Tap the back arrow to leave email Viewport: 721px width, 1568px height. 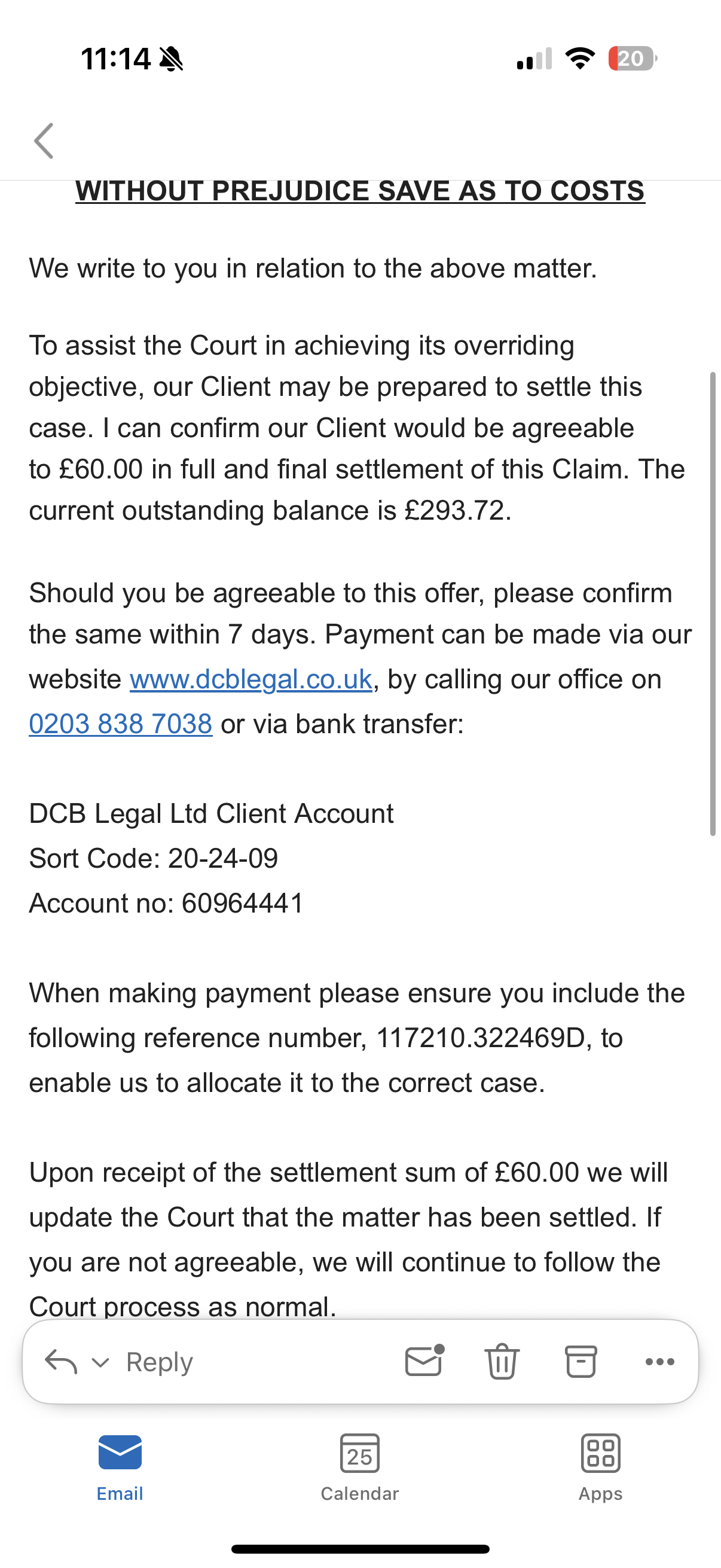pyautogui.click(x=44, y=141)
